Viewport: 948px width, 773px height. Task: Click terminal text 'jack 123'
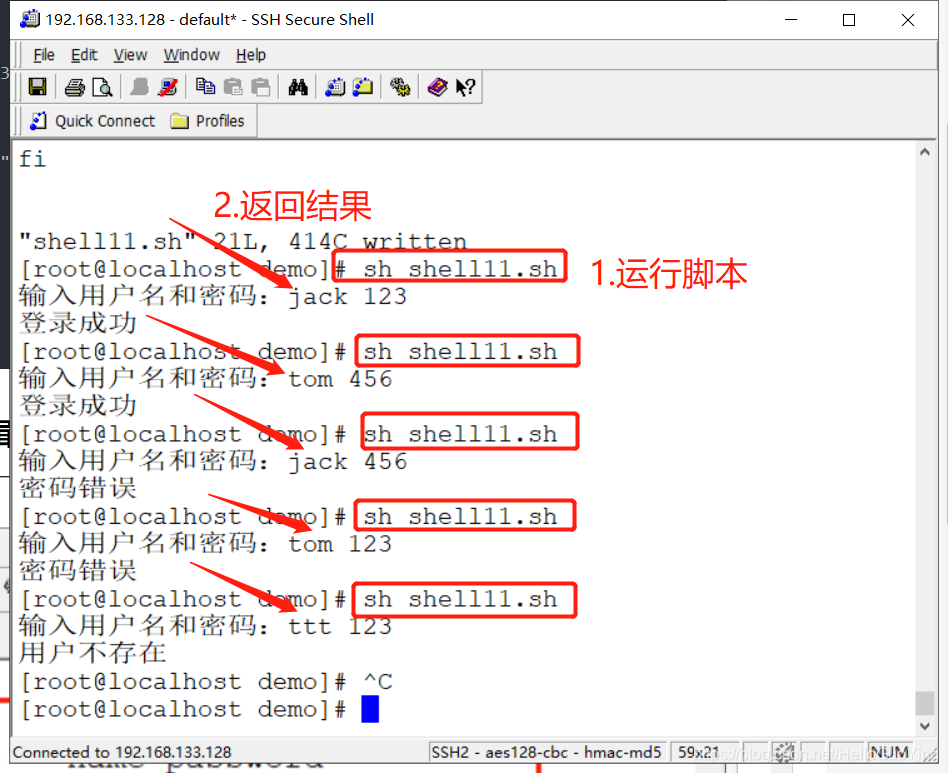(348, 297)
